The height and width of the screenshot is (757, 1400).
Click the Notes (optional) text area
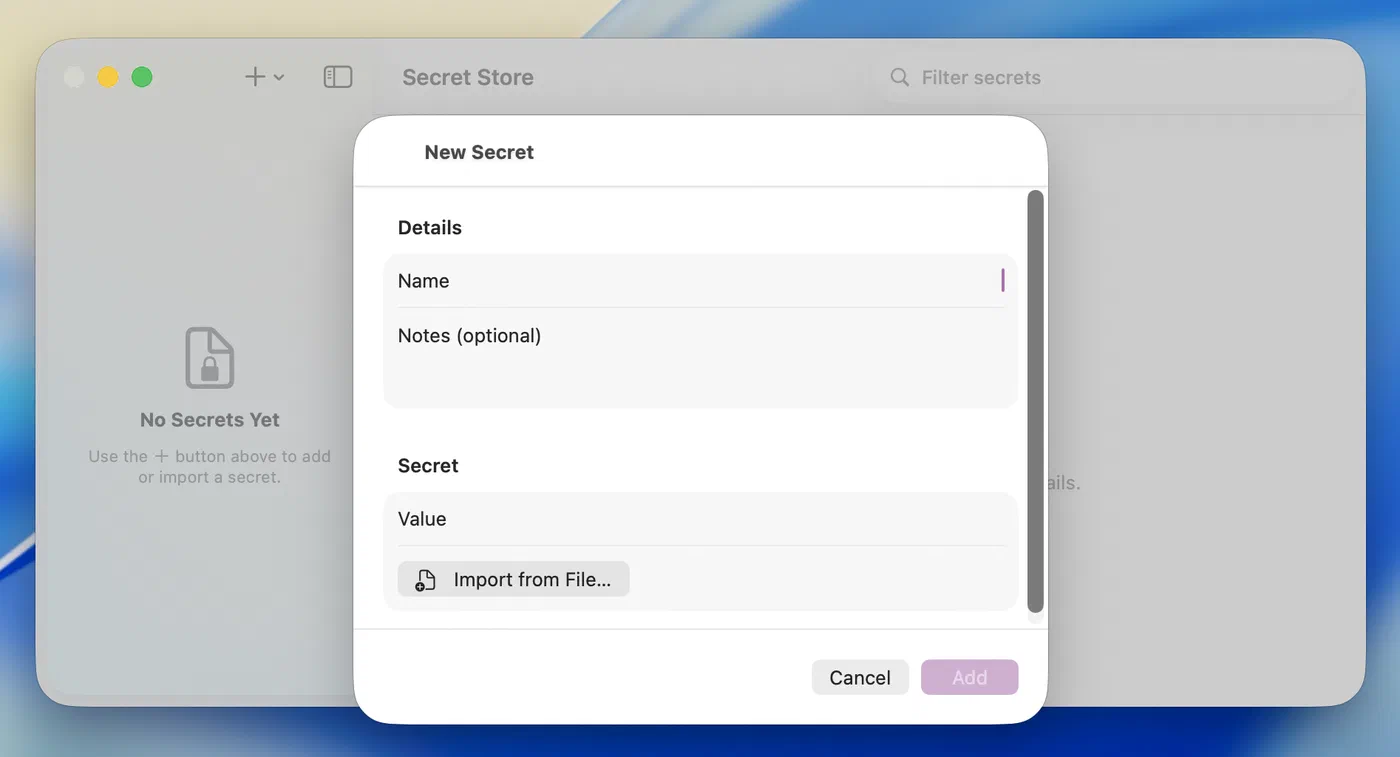700,358
